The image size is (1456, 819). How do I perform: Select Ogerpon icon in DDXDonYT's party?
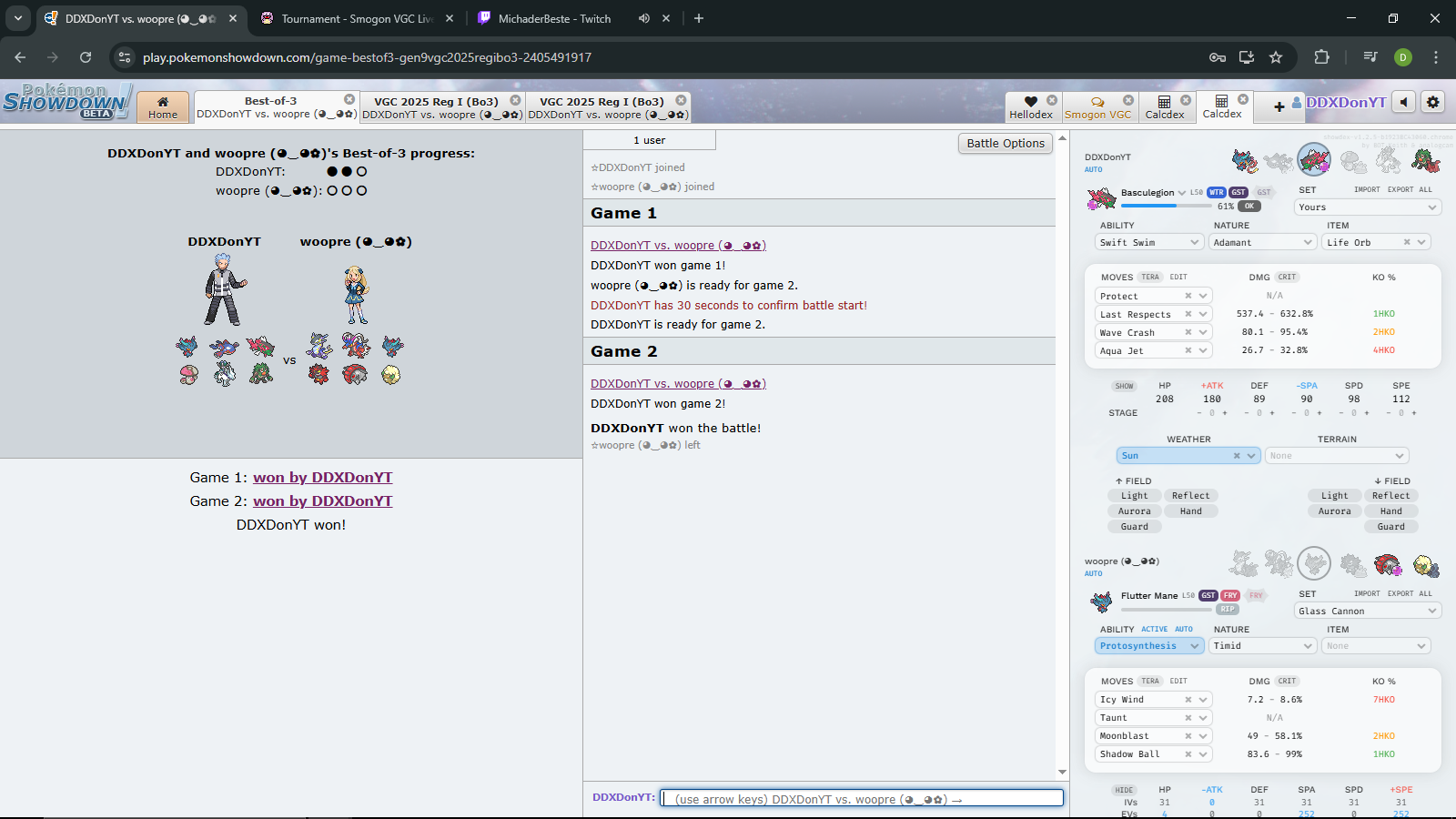tap(1425, 161)
